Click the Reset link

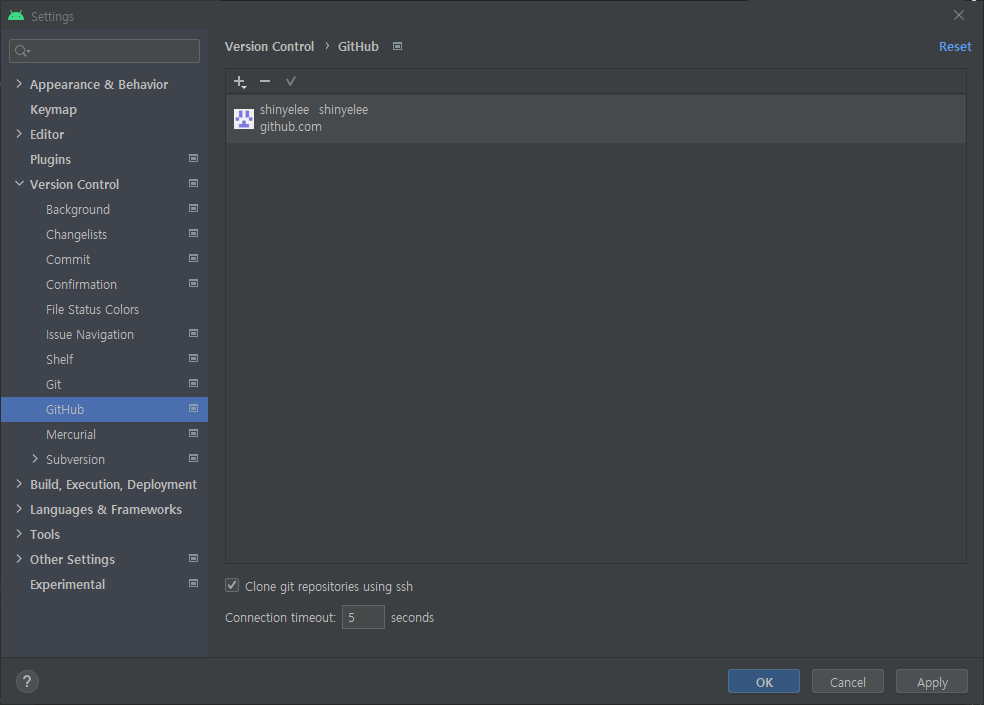point(955,46)
